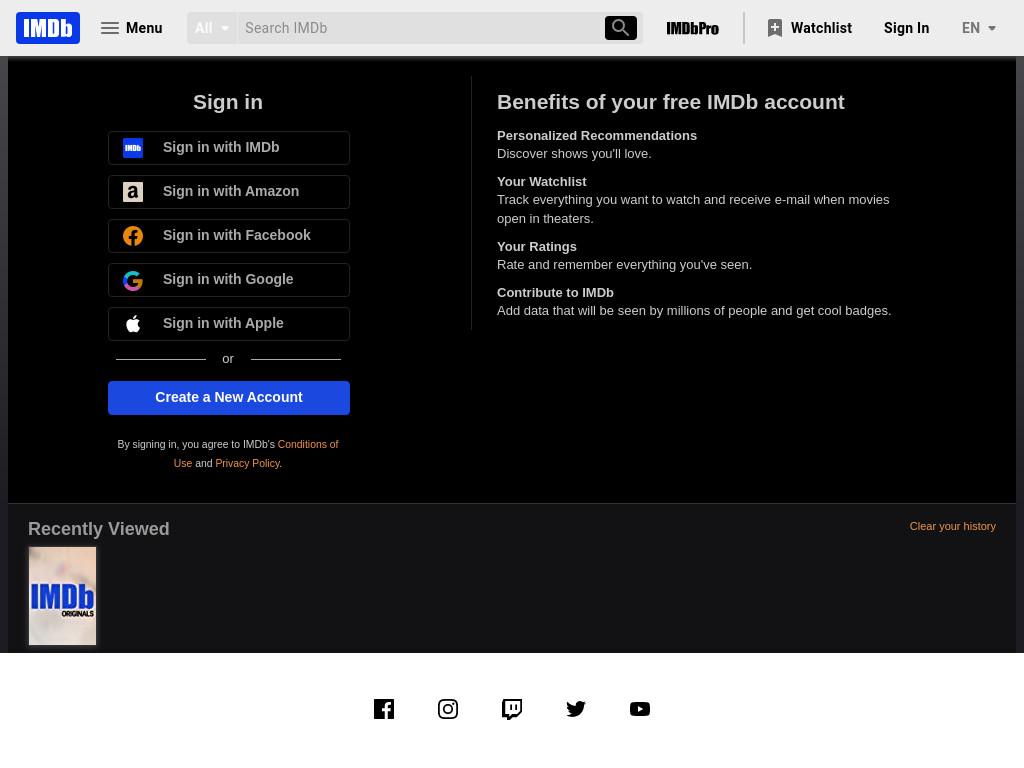Visit IMDb's Facebook page footer icon
Viewport: 1024px width, 768px height.
[384, 709]
